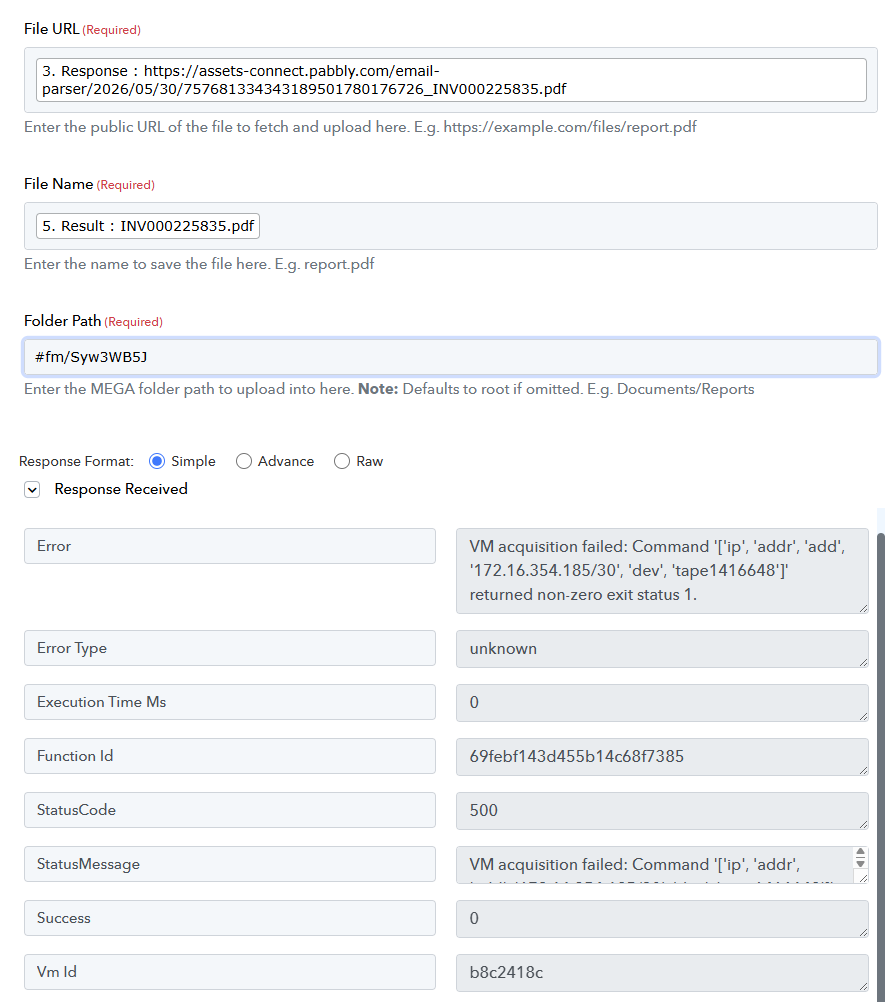This screenshot has height=1002, width=894.
Task: Click the File Name input field
Action: tap(451, 226)
